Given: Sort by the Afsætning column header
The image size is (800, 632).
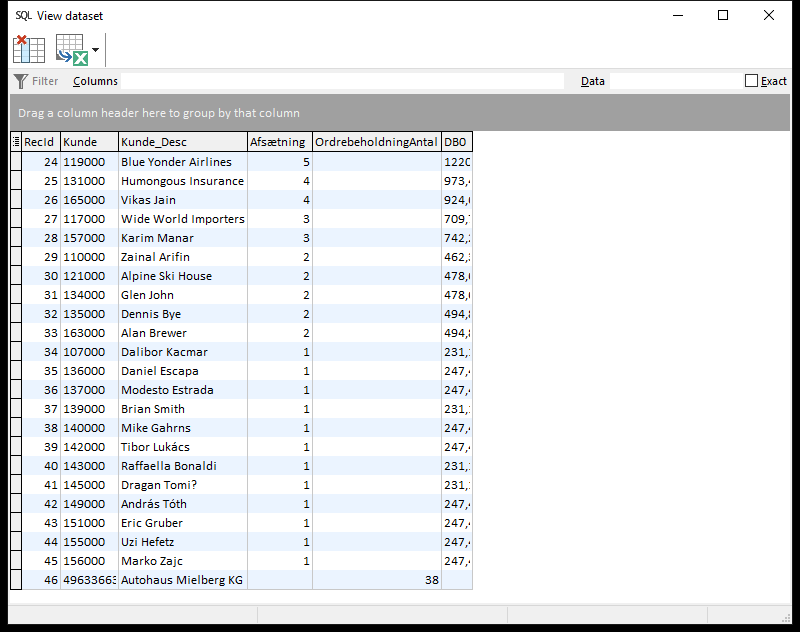Looking at the screenshot, I should [x=280, y=142].
